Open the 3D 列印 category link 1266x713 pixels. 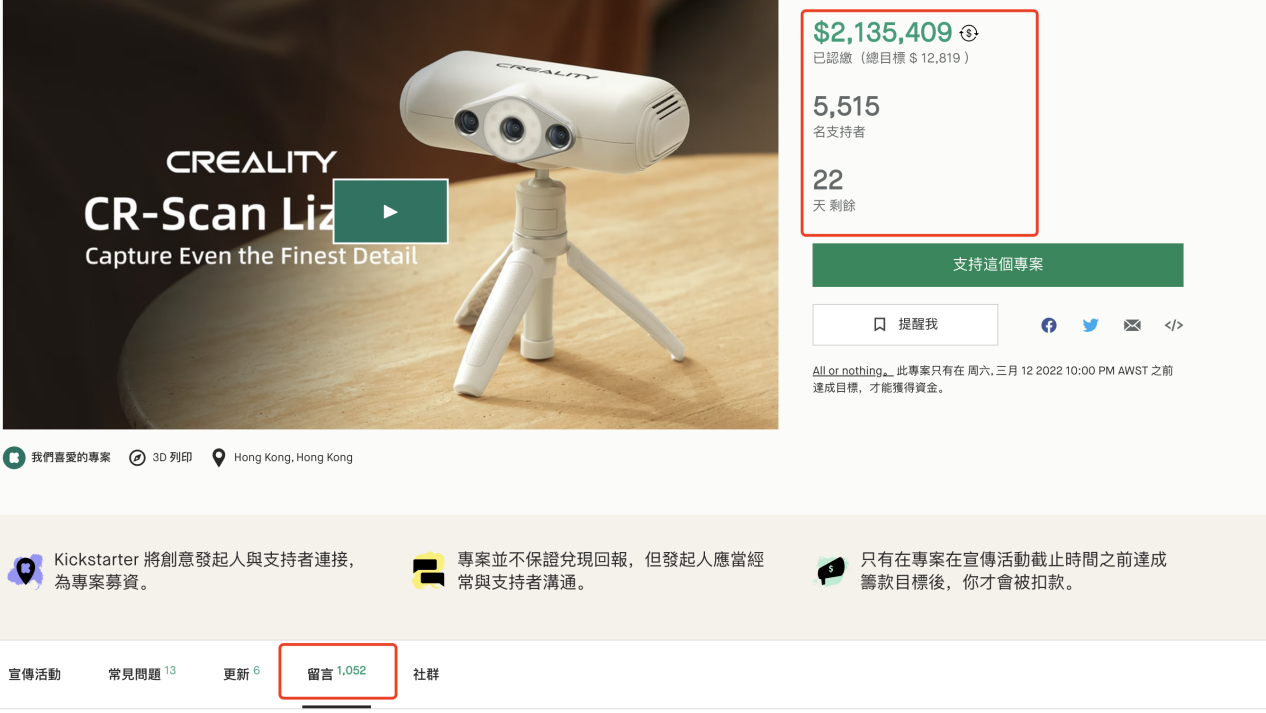point(170,457)
